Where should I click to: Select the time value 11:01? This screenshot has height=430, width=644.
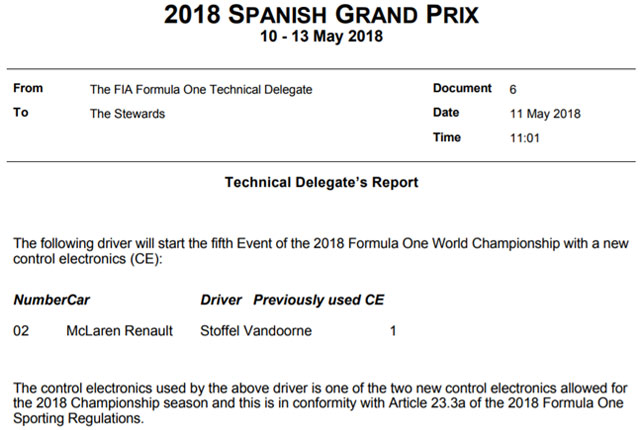525,138
